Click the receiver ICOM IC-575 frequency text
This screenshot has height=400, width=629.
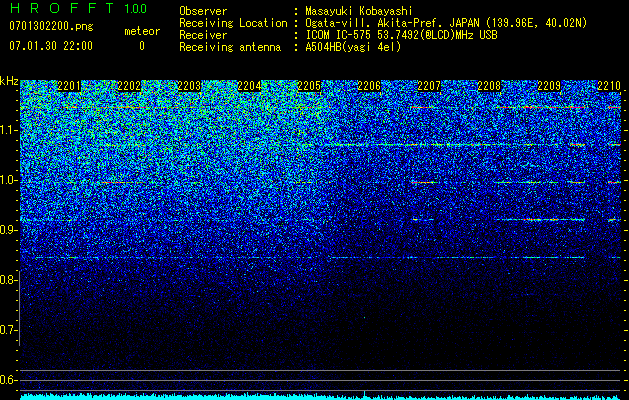(401, 35)
